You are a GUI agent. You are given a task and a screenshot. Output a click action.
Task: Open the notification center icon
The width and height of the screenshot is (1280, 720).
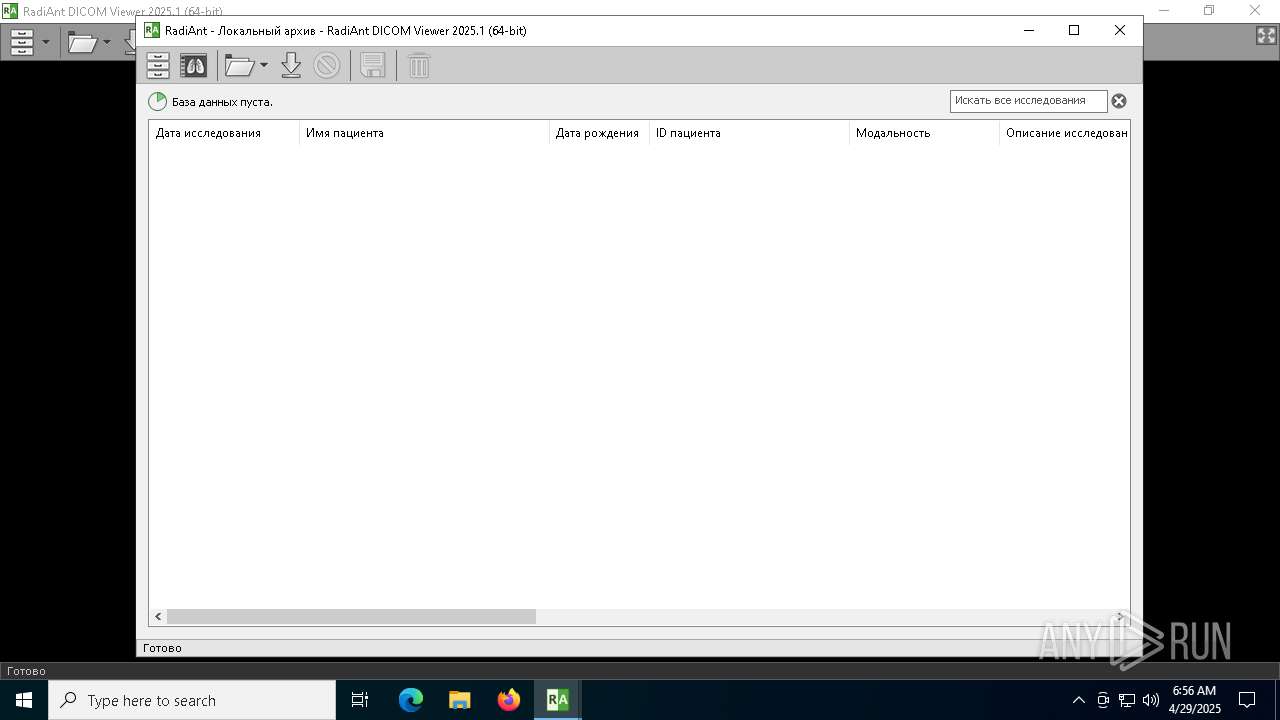(1247, 700)
